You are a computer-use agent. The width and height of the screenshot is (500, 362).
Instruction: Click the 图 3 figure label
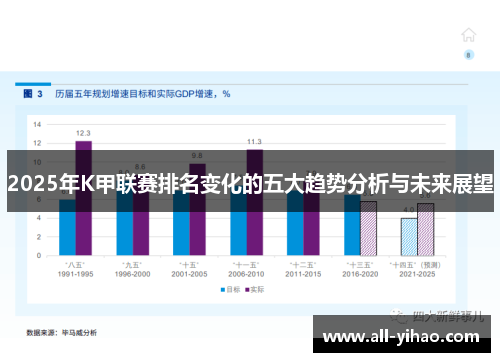click(x=33, y=94)
